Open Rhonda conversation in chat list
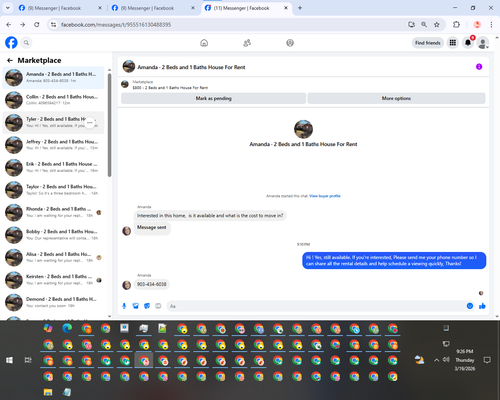This screenshot has height=400, width=500. 53,212
